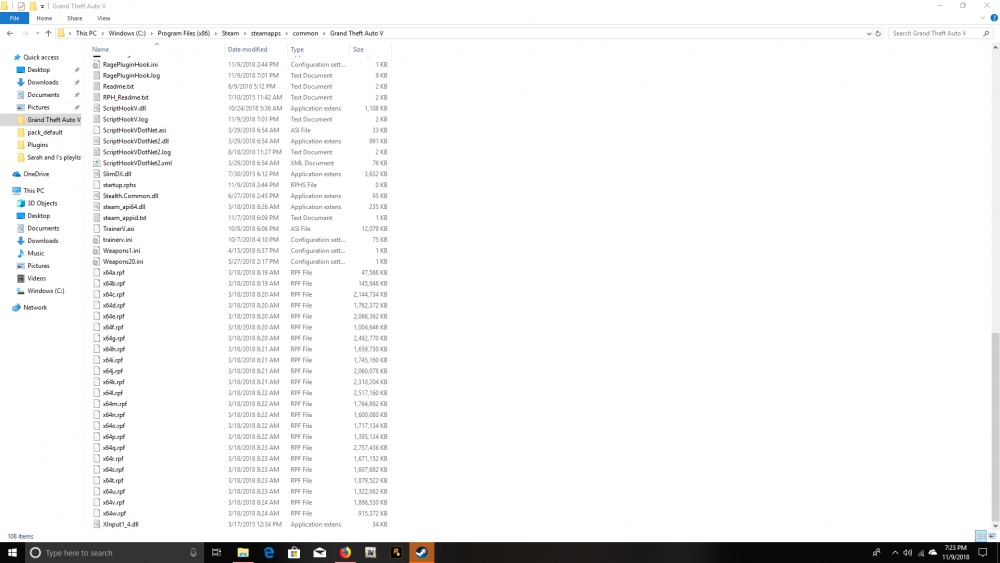Open Microsoft Edge from the taskbar
This screenshot has height=563, width=1000.
coord(268,553)
